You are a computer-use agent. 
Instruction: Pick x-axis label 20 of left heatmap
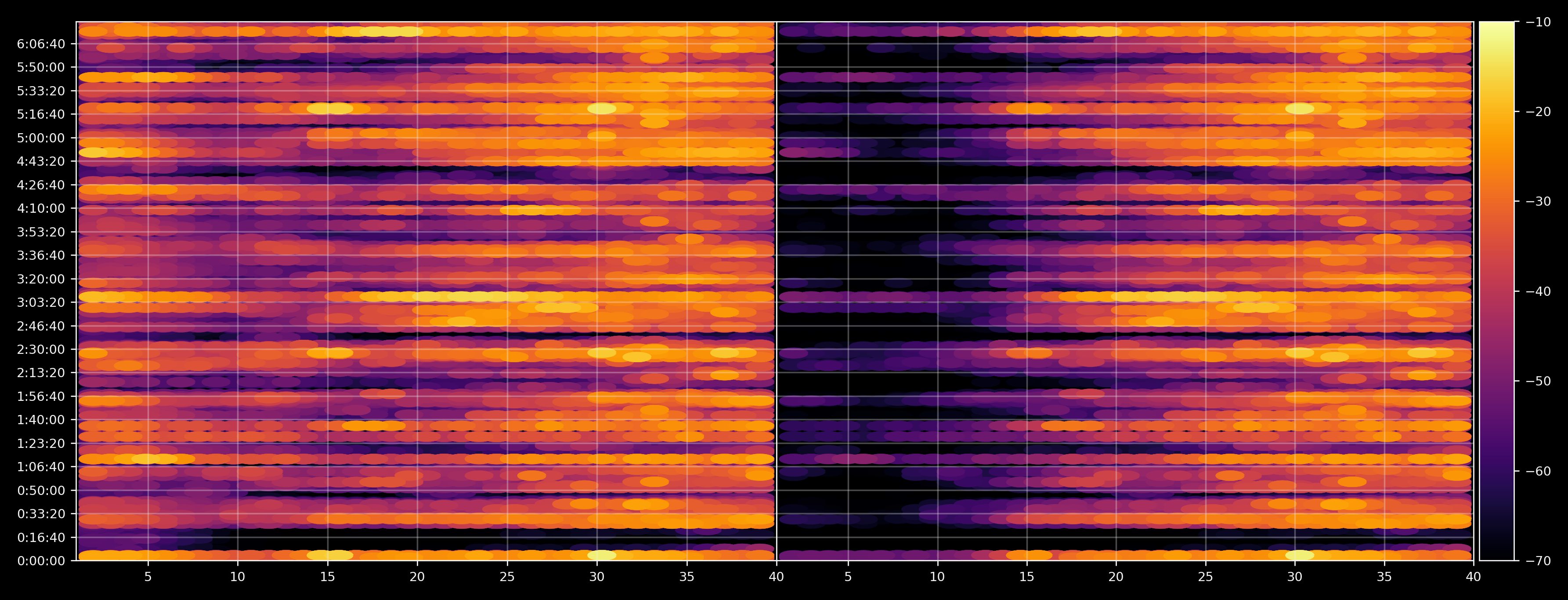click(417, 577)
